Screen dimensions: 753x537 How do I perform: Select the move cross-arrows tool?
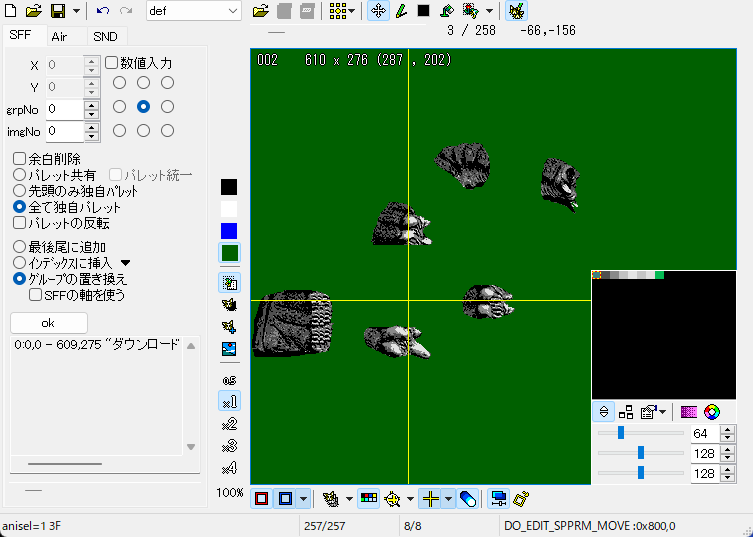pyautogui.click(x=378, y=11)
